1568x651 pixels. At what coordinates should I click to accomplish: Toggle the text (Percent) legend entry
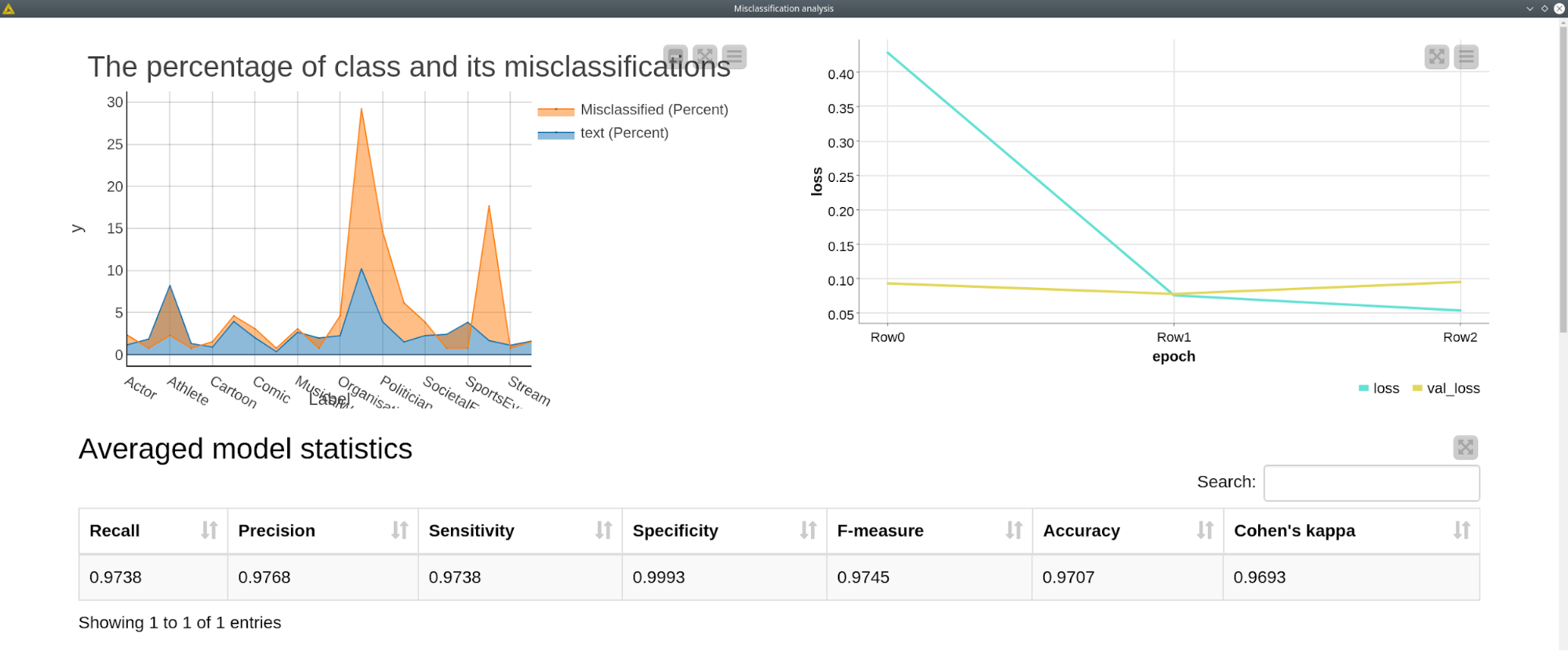click(603, 133)
